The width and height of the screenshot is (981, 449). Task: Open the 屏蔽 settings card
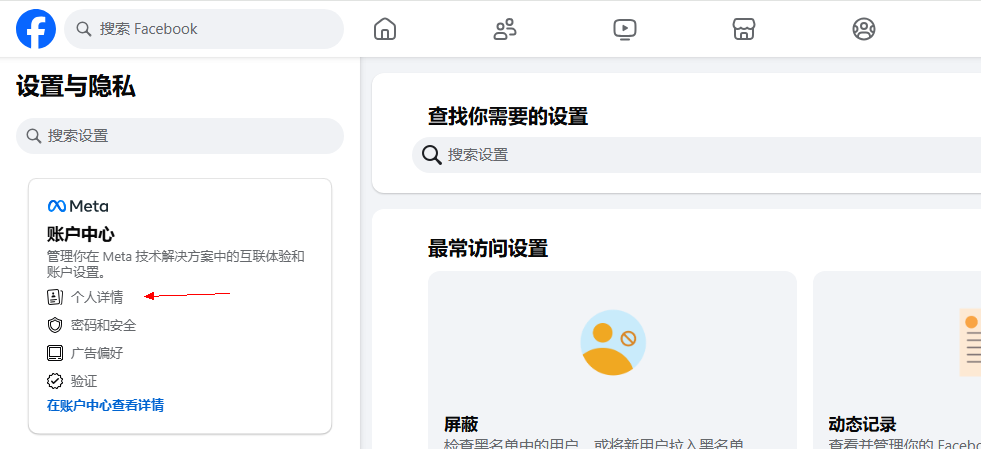coord(612,360)
